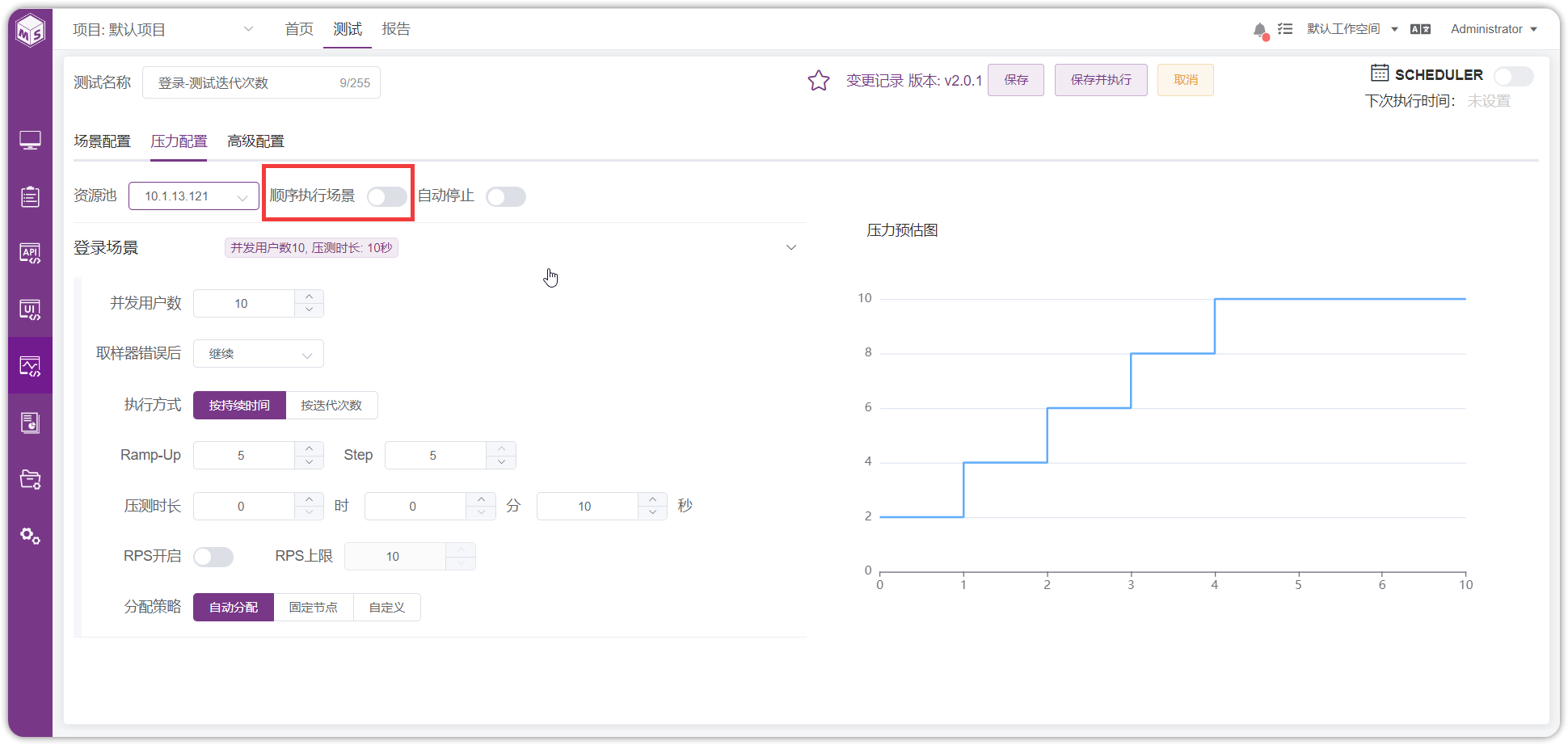Open the task list icon beside bell

tap(1285, 29)
